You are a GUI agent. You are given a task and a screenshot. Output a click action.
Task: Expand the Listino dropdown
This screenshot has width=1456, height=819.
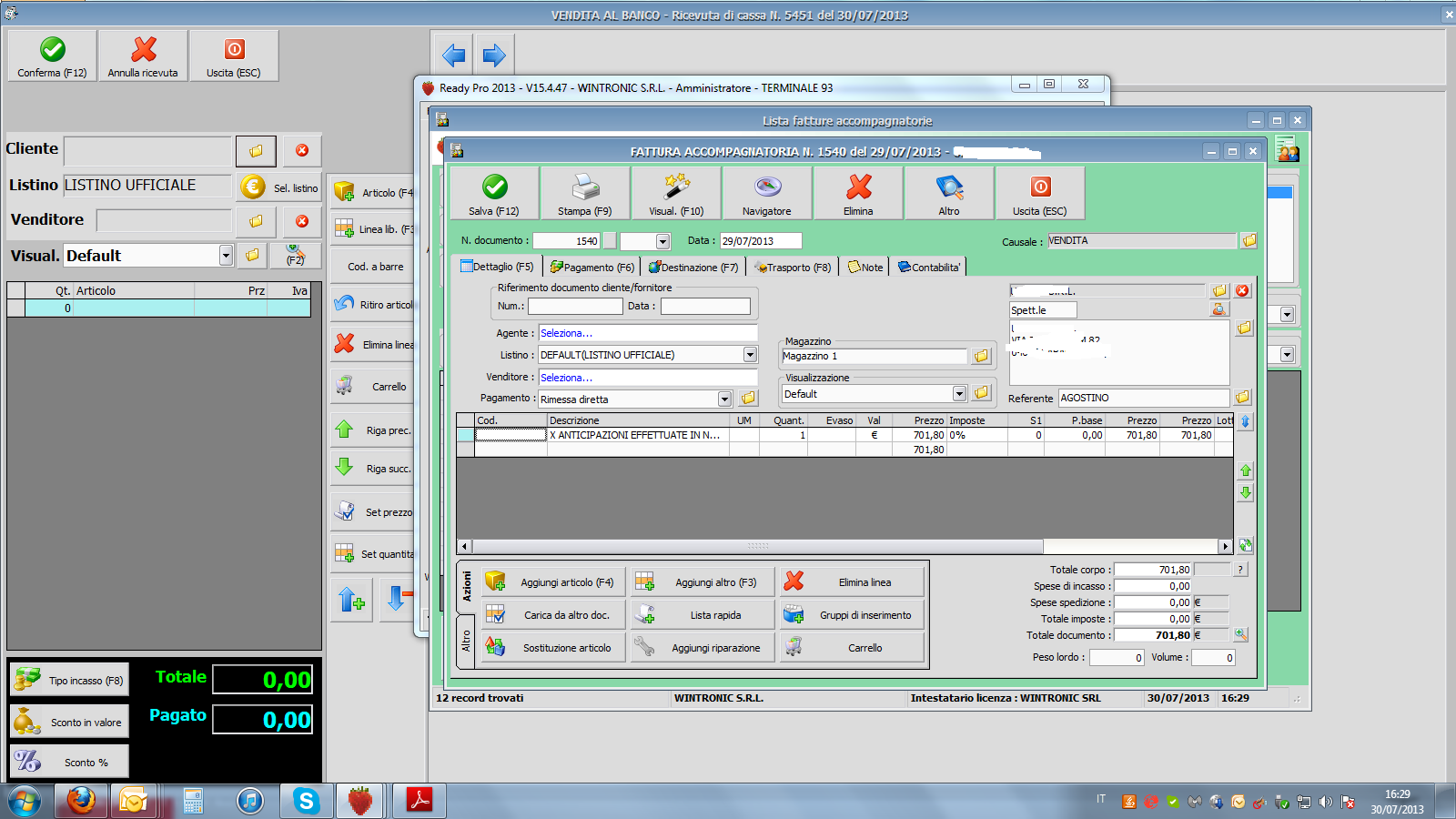[750, 355]
